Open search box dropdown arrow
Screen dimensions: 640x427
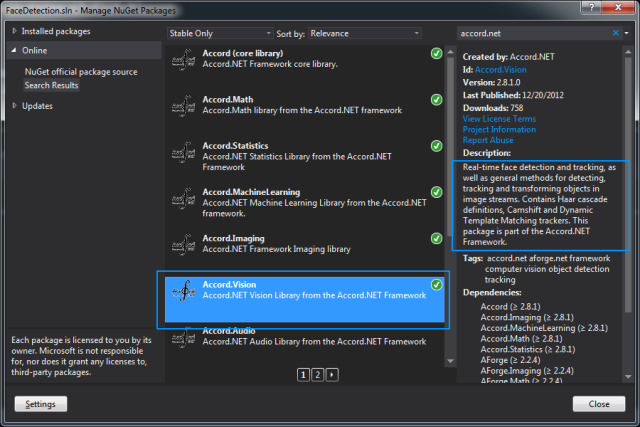point(627,33)
